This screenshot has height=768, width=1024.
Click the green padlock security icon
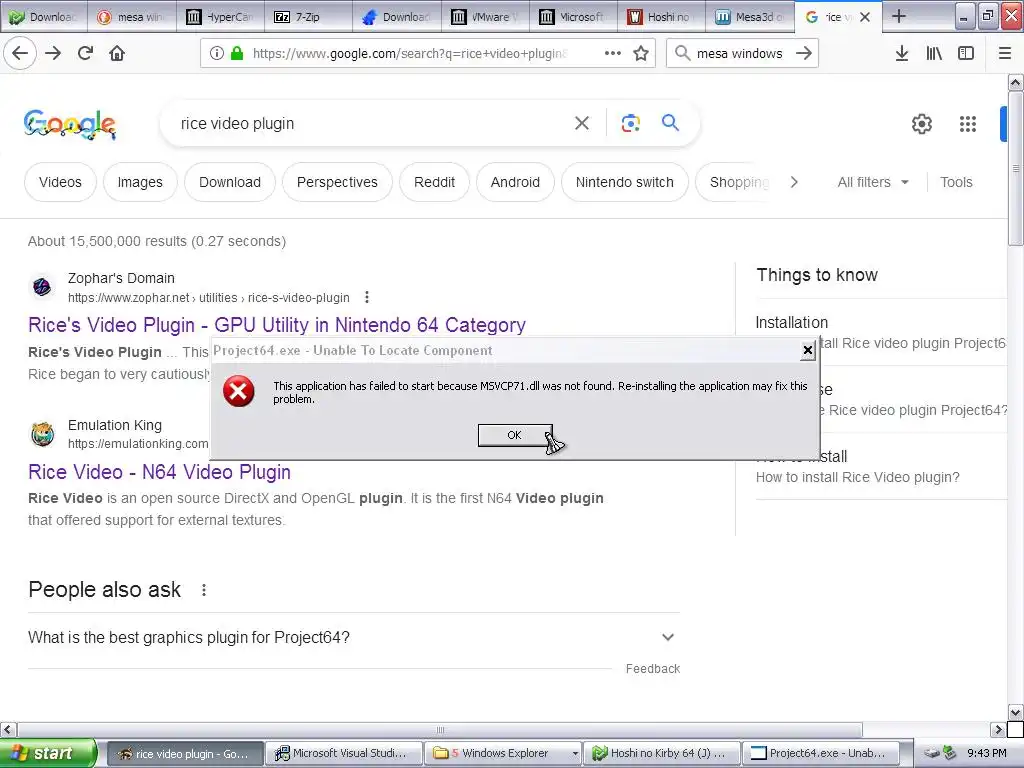238,53
